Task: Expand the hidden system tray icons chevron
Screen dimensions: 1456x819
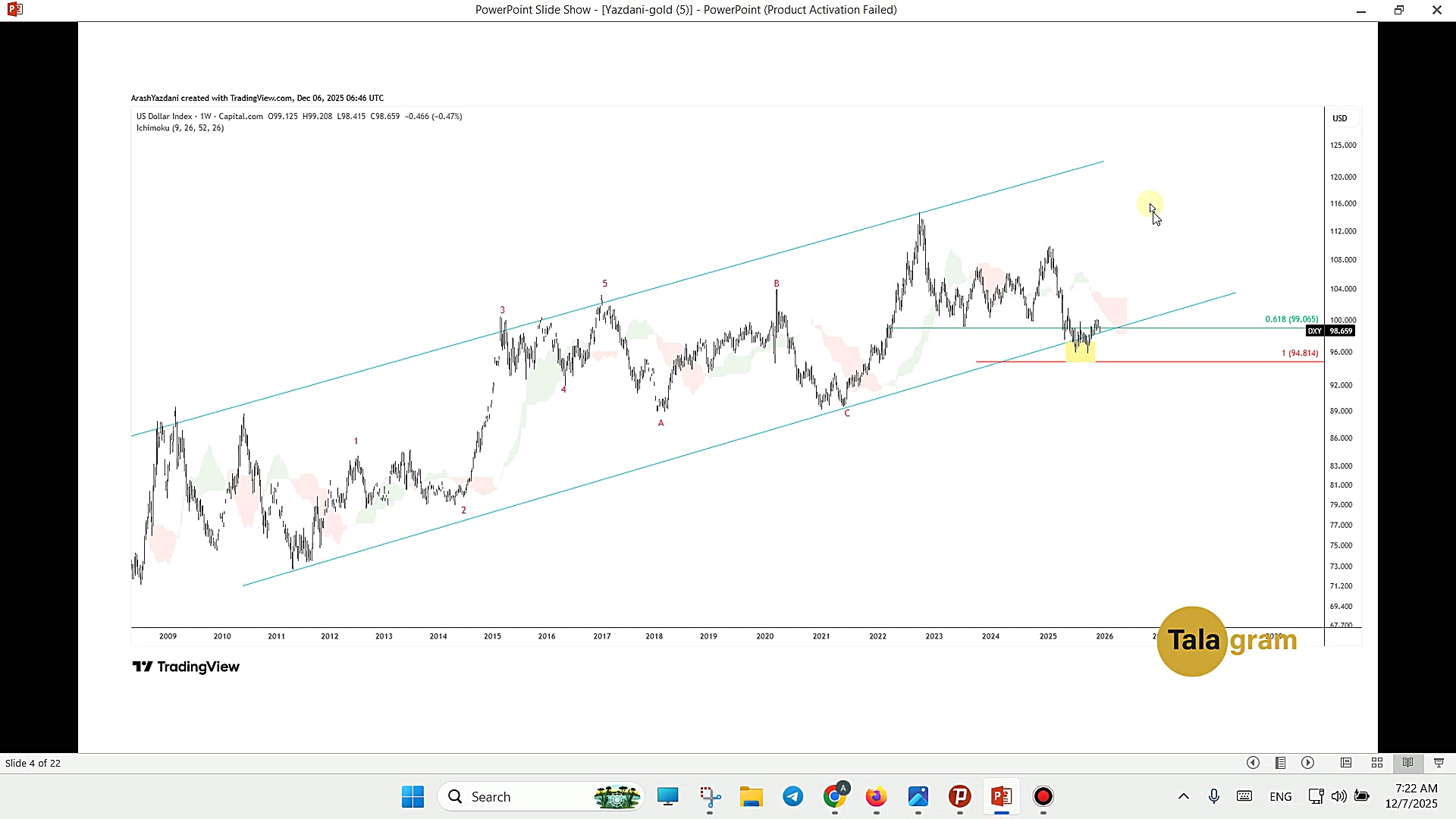Action: [x=1183, y=796]
